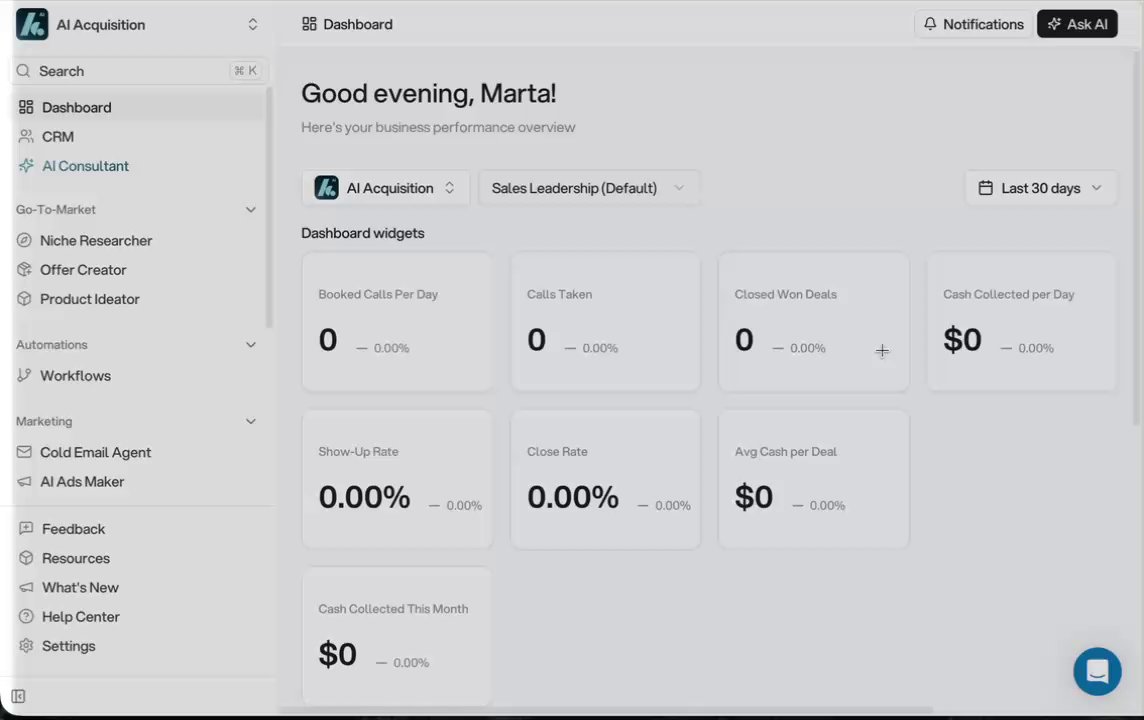Select the Close Rate widget
This screenshot has height=720, width=1144.
point(606,479)
